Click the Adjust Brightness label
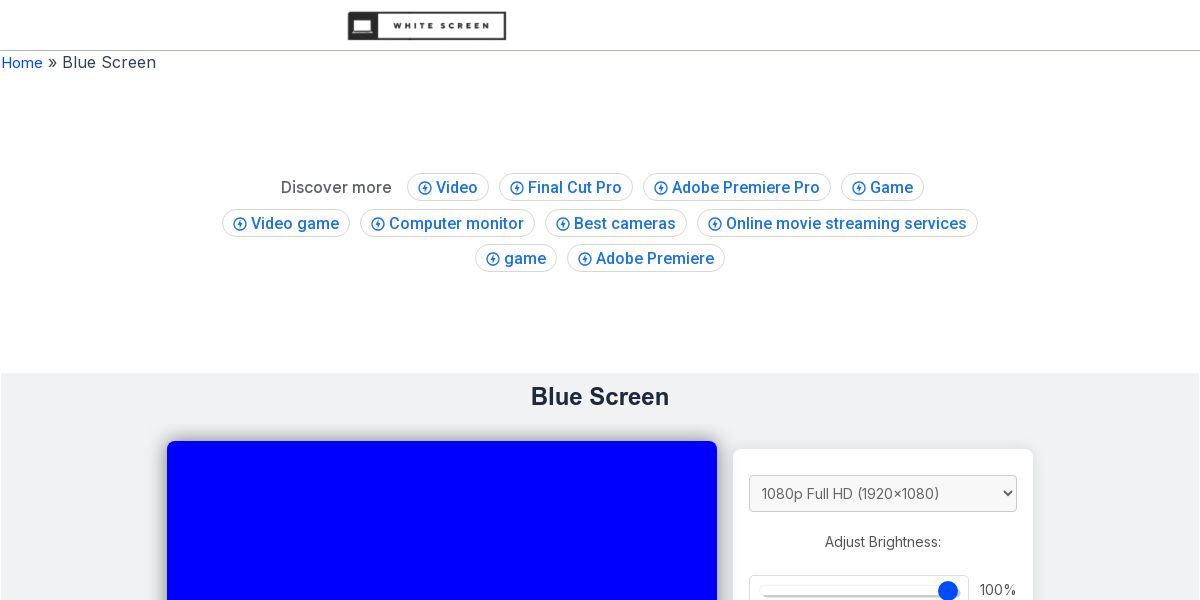Screen dimensions: 1200x600 tap(883, 542)
